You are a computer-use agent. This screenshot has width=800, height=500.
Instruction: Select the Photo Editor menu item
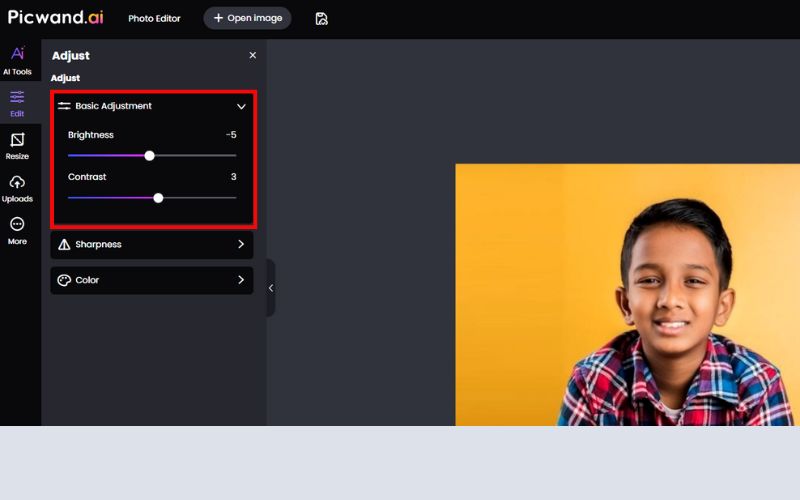point(153,18)
